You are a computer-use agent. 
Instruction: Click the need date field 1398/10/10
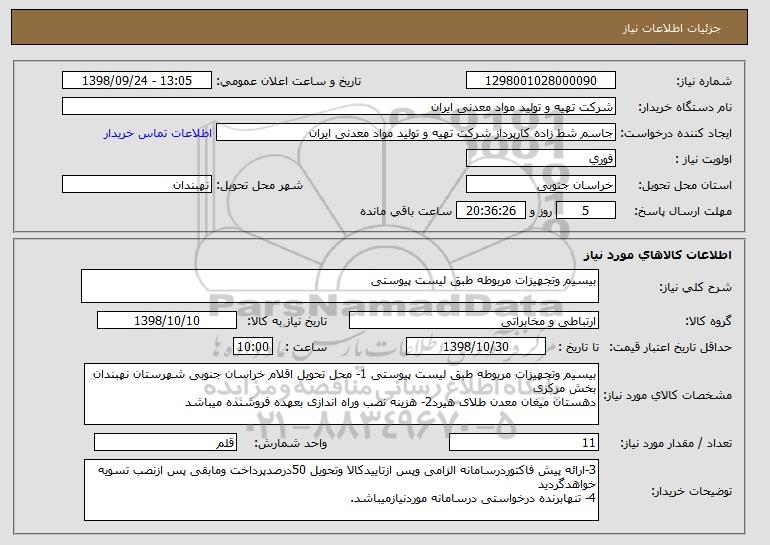tap(167, 321)
